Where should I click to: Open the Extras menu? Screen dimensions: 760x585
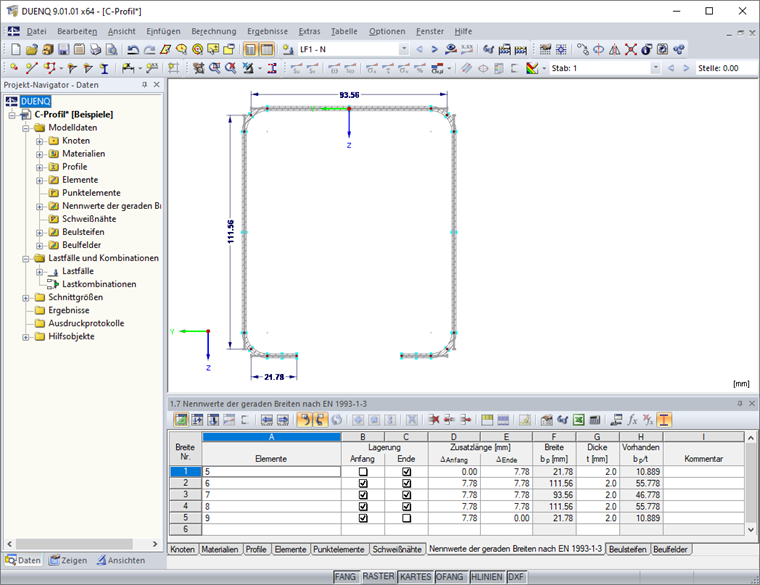(x=309, y=32)
